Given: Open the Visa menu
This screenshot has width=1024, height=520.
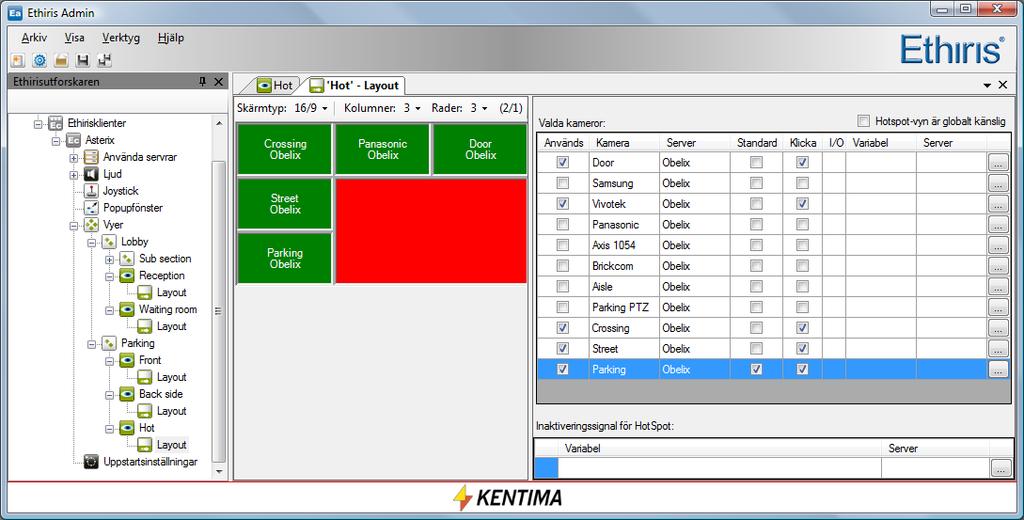Looking at the screenshot, I should coord(74,38).
